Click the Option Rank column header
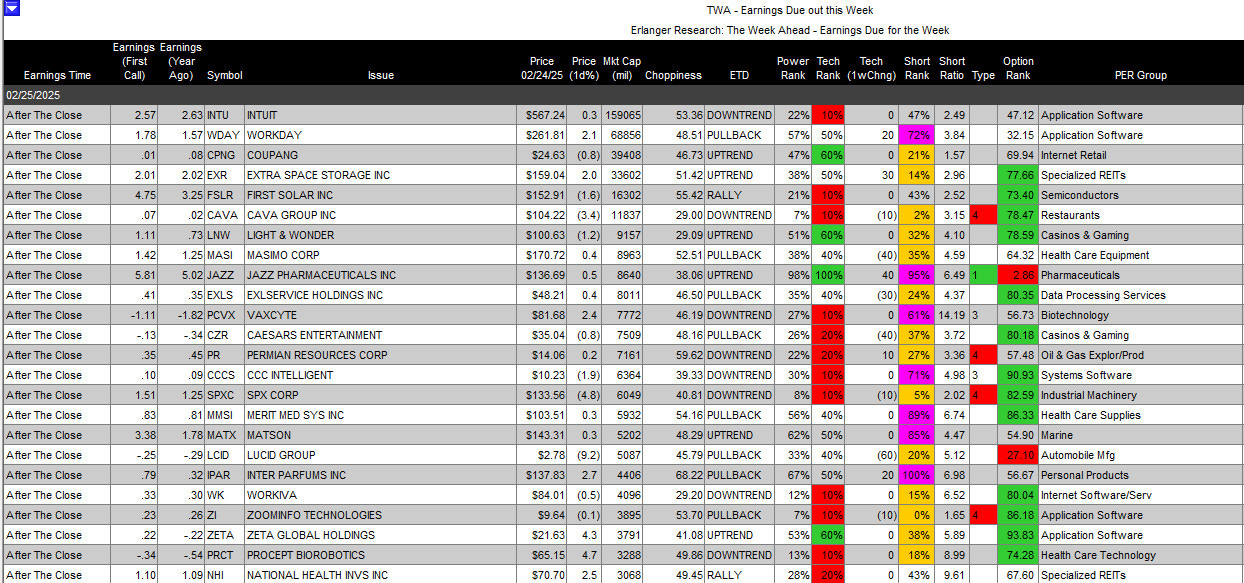 1018,68
